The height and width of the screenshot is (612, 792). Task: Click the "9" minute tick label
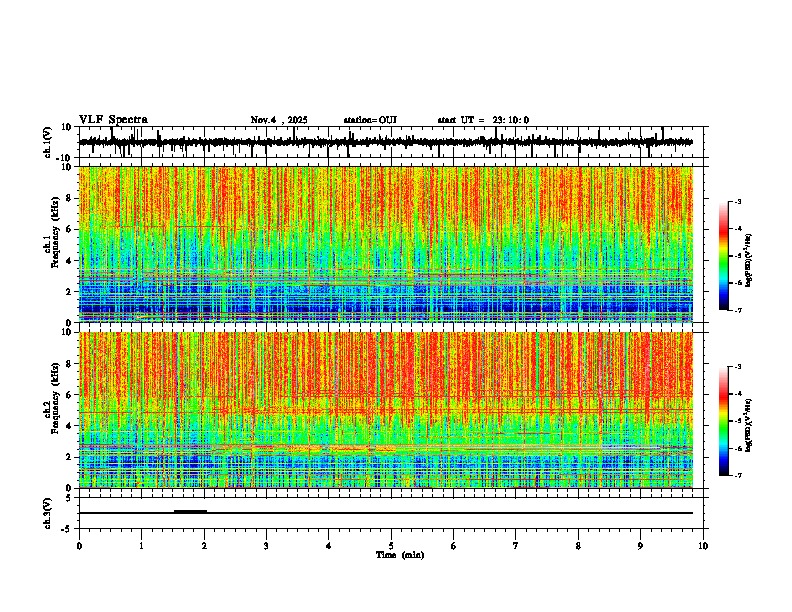(x=640, y=546)
